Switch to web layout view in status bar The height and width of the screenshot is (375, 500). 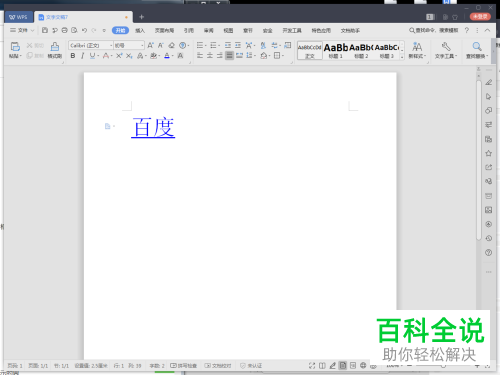pyautogui.click(x=363, y=366)
